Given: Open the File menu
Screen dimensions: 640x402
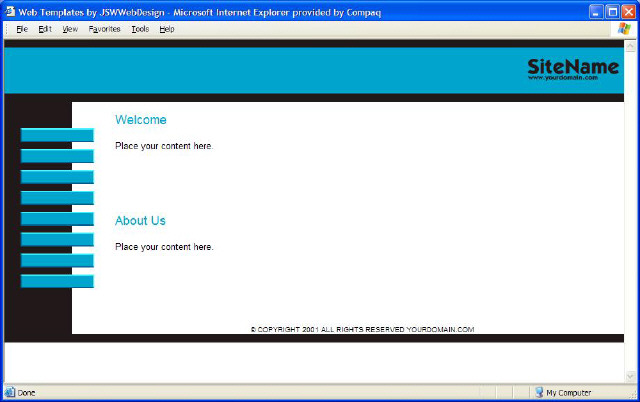Looking at the screenshot, I should (22, 29).
